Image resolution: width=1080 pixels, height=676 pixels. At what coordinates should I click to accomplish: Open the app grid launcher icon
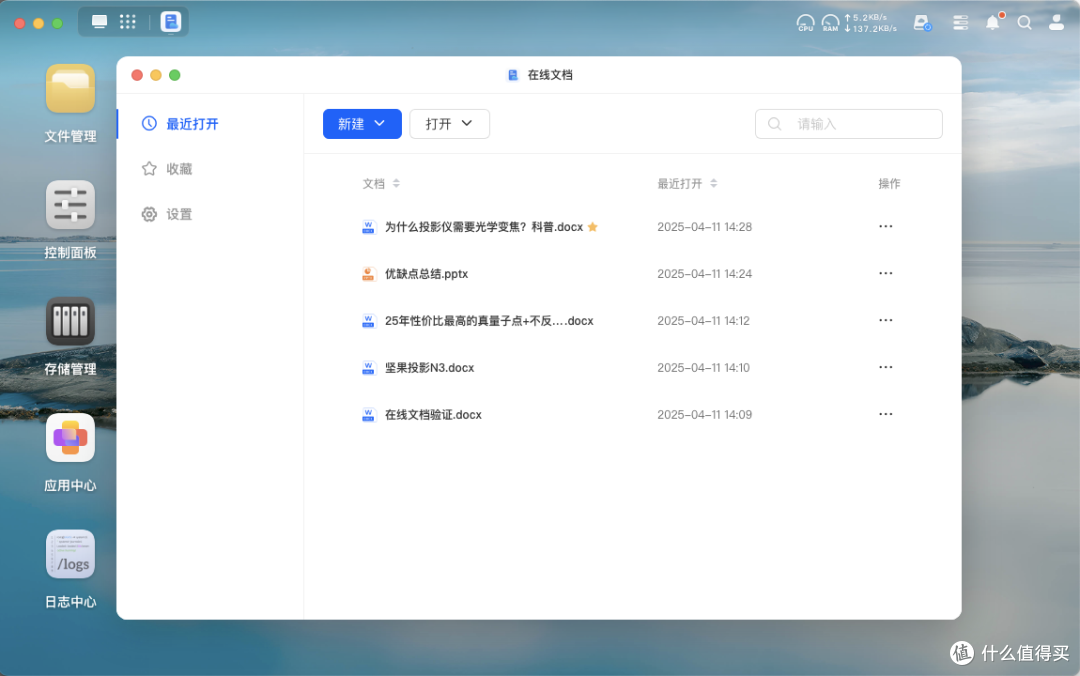click(x=127, y=22)
